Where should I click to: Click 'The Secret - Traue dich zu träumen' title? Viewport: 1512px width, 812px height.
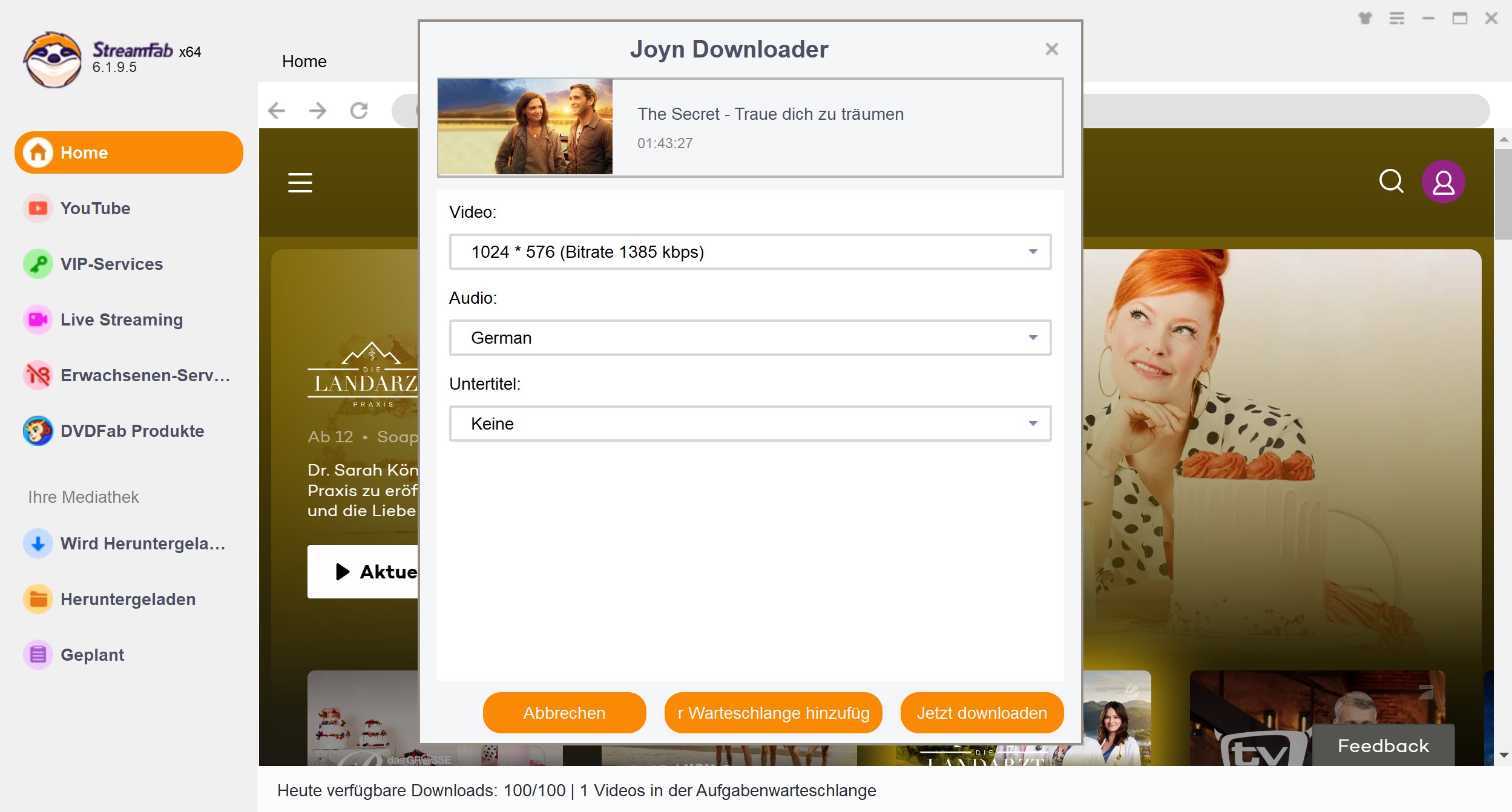[771, 114]
